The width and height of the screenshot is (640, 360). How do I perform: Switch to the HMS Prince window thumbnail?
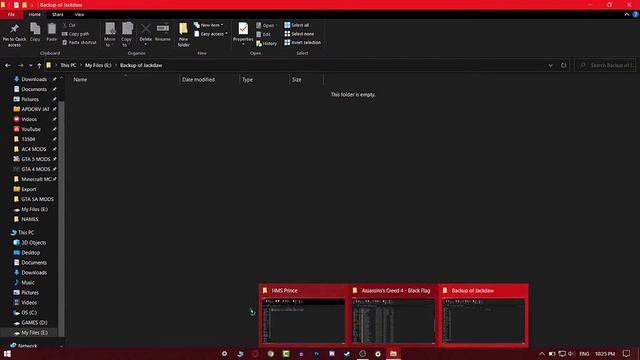[x=303, y=315]
